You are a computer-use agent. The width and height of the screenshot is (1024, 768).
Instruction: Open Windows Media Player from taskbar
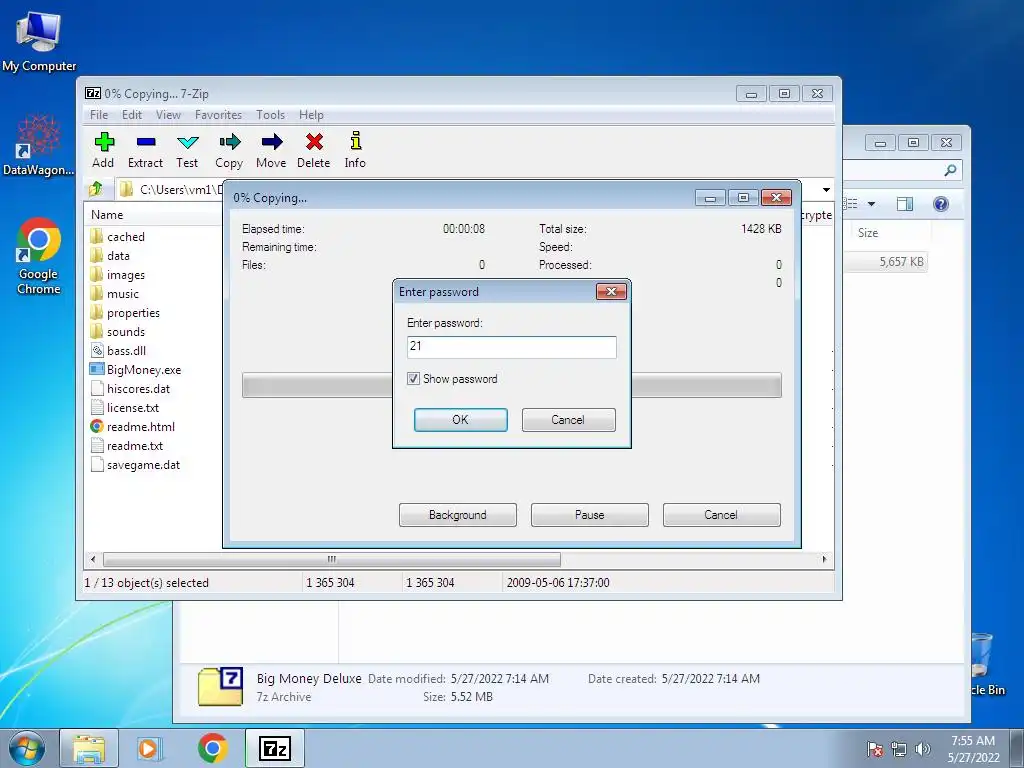[x=149, y=748]
